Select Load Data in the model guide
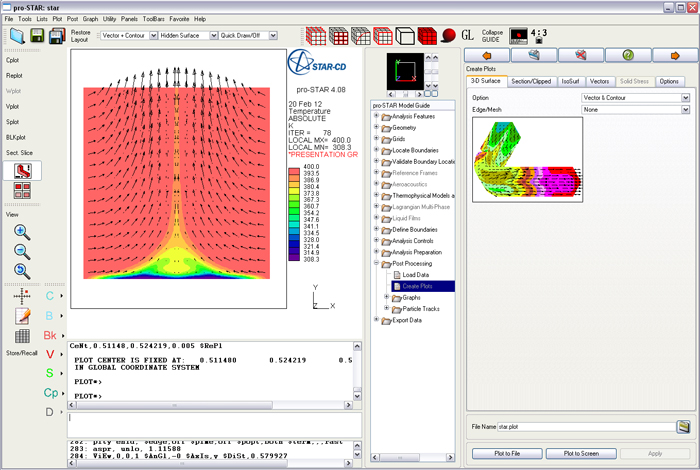 (415, 275)
